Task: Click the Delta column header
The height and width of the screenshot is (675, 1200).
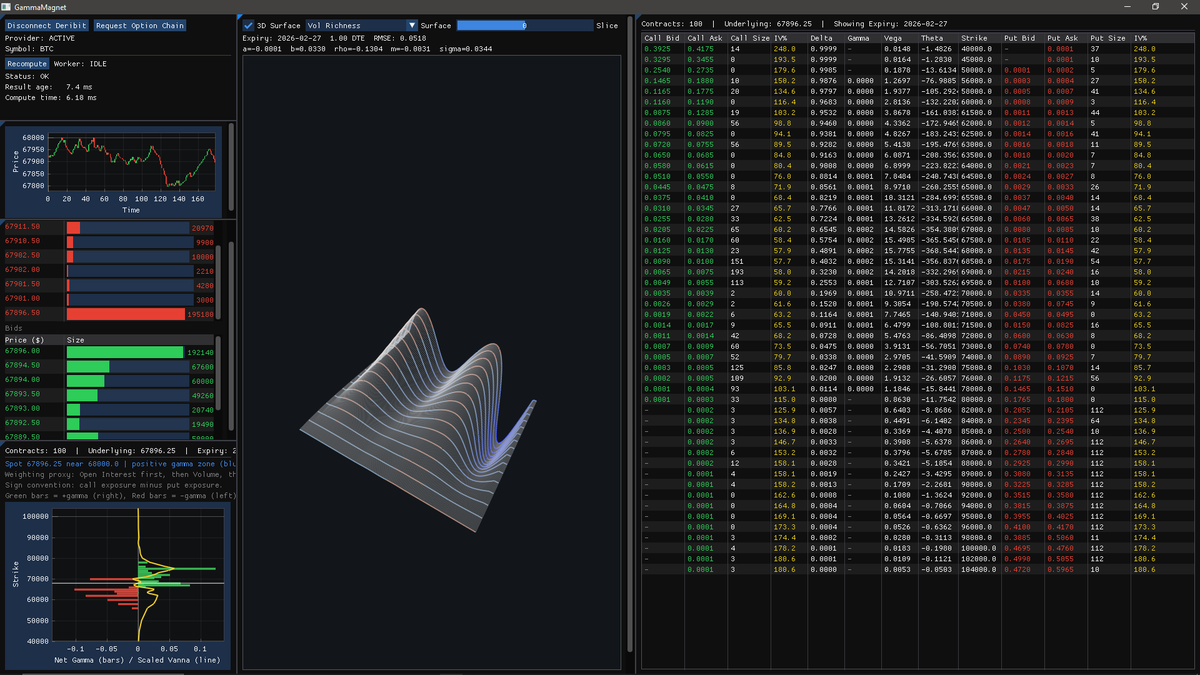Action: [825, 37]
